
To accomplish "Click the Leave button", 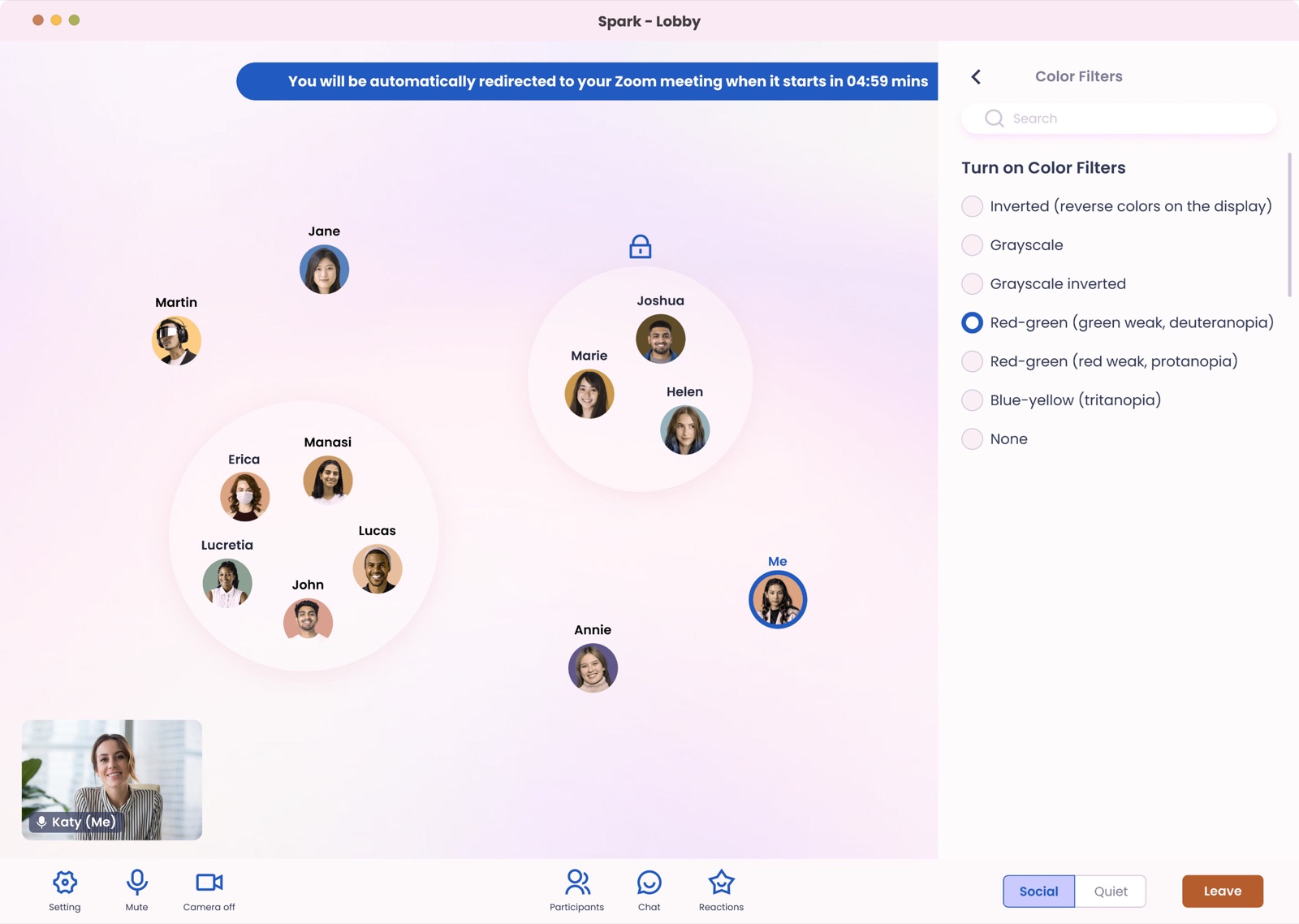I will coord(1223,892).
